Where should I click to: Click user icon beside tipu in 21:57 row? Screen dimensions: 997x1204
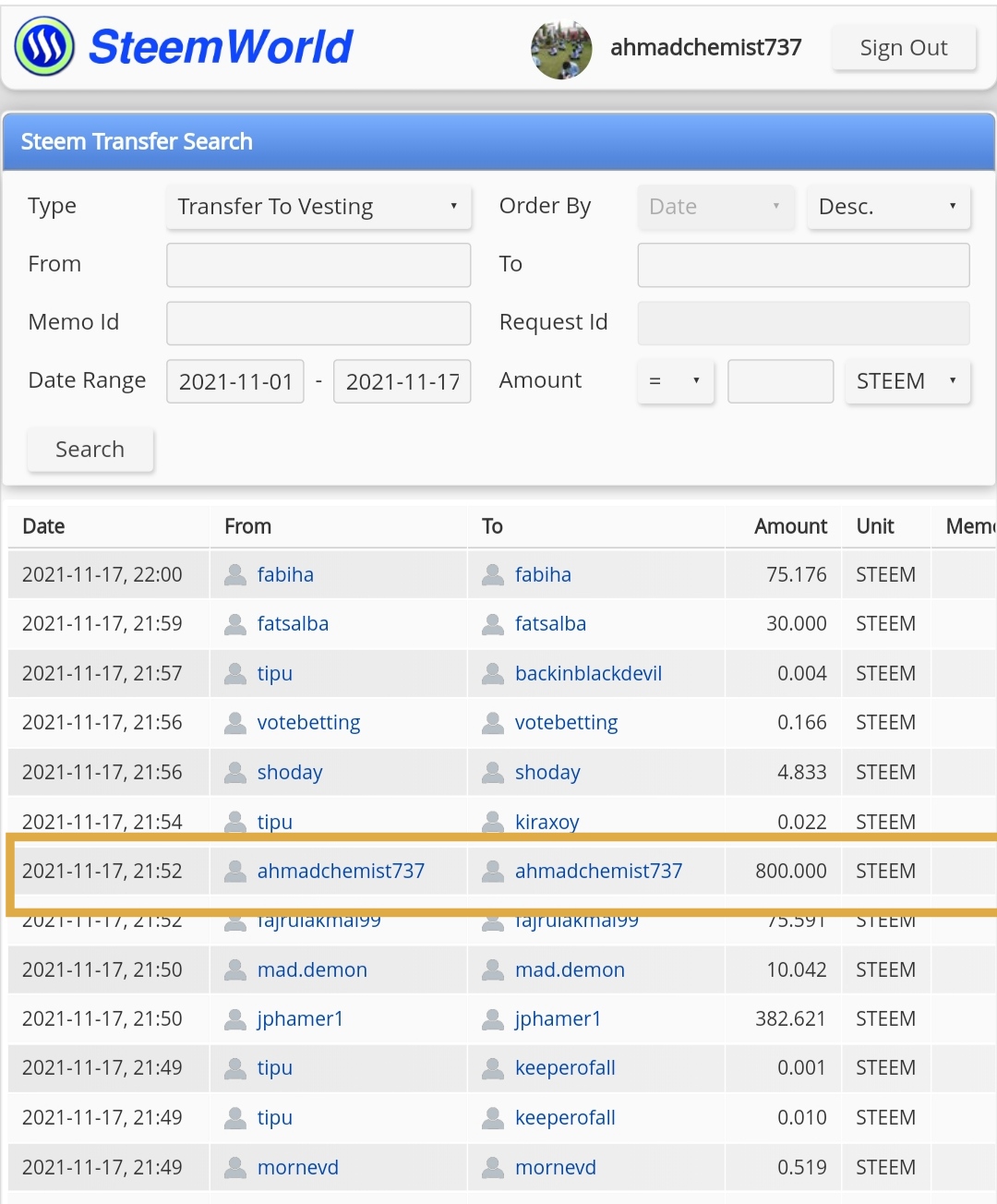[235, 673]
